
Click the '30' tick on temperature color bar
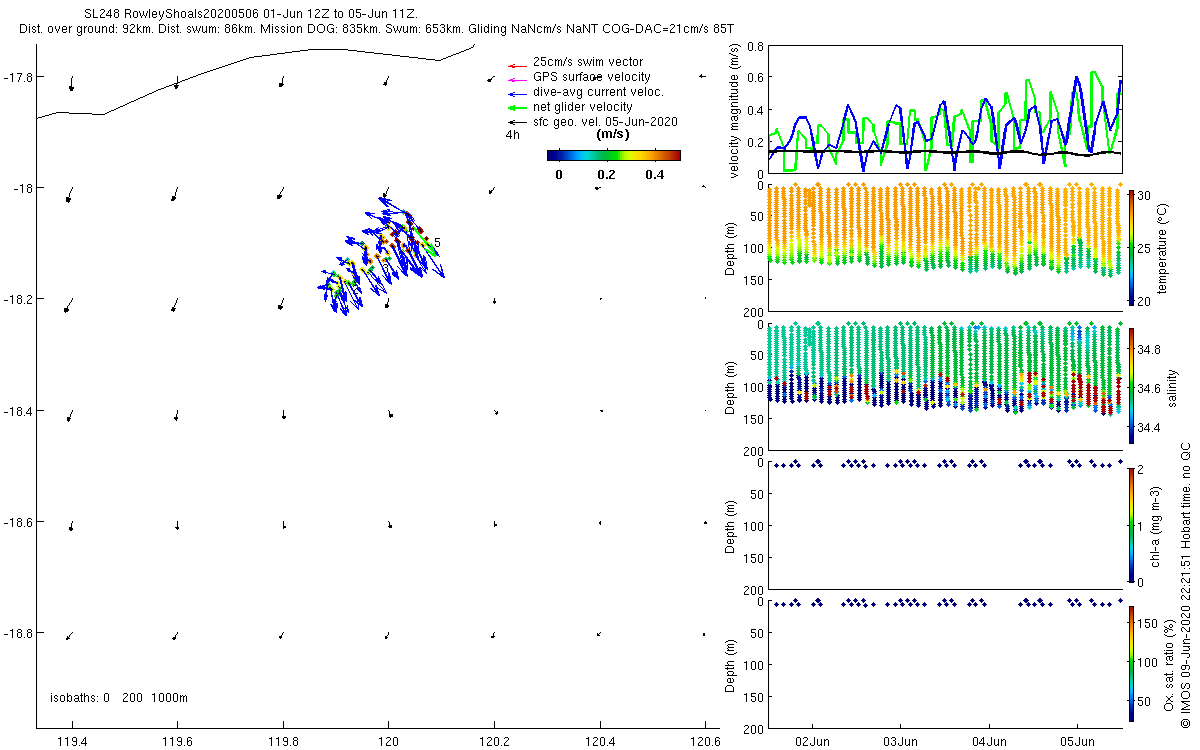pyautogui.click(x=1145, y=195)
